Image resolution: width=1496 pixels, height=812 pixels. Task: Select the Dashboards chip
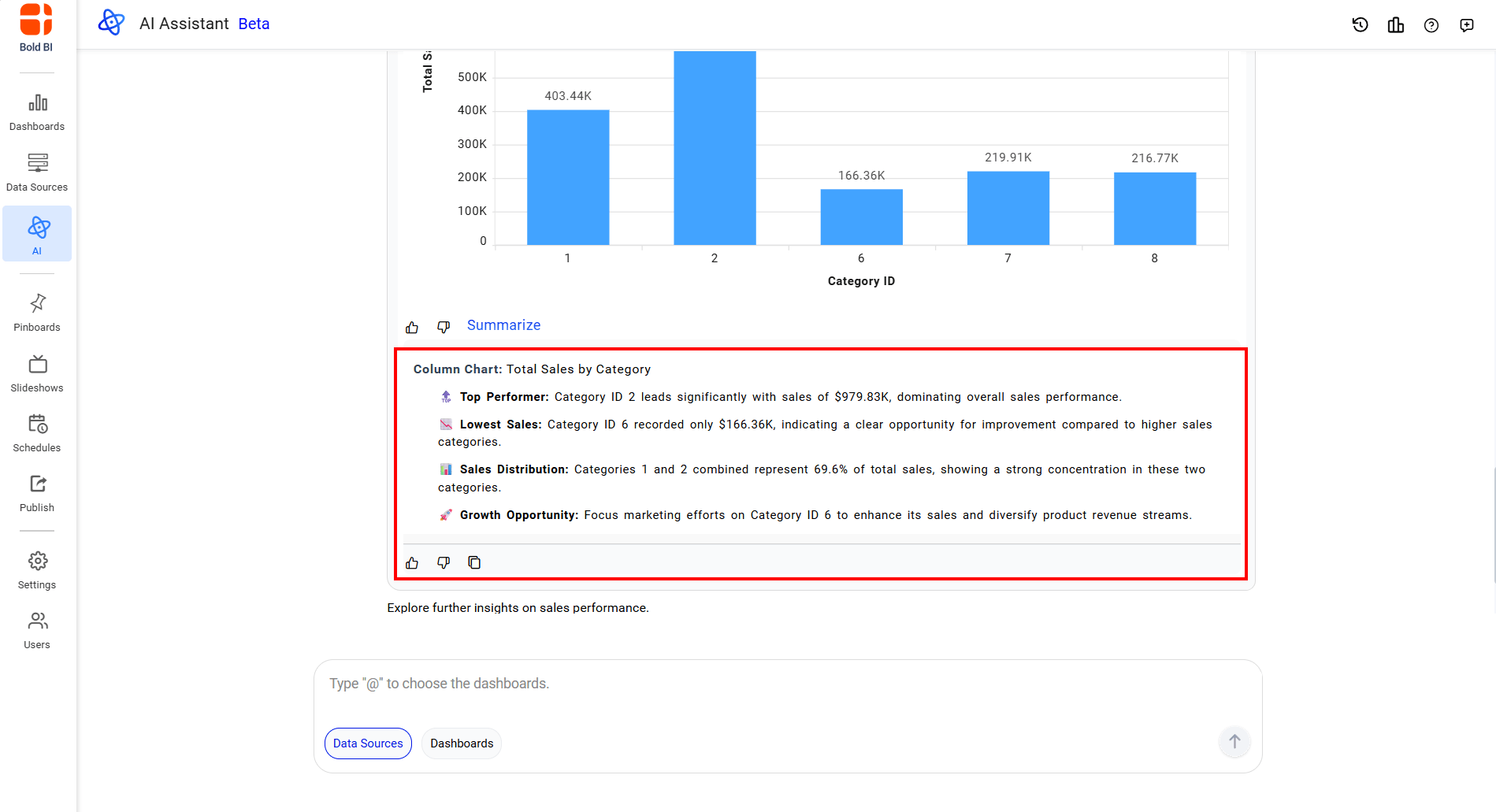click(x=462, y=743)
